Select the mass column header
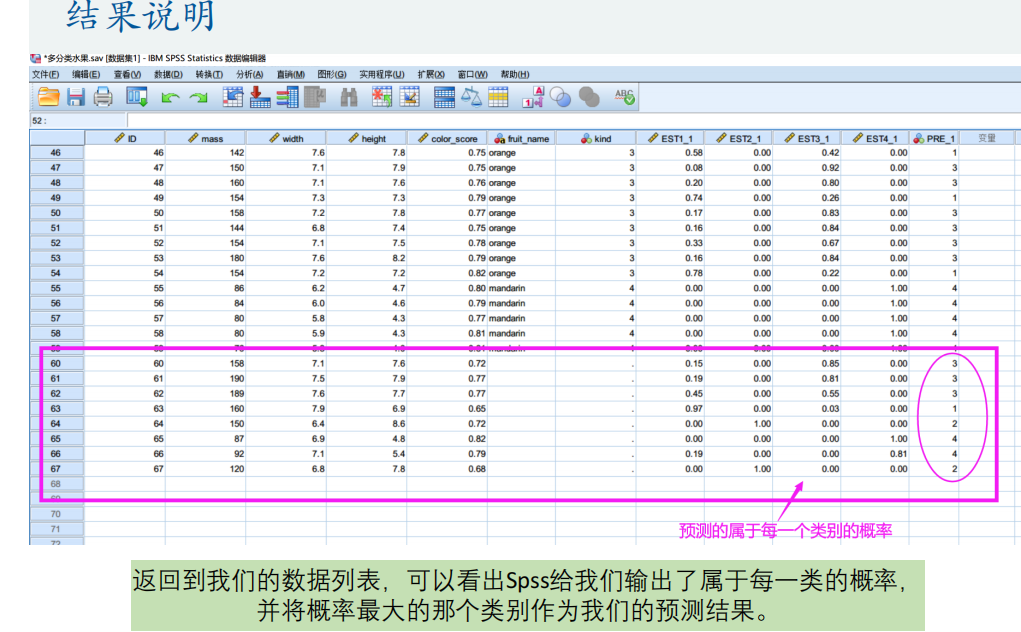Viewport: 1021px width, 632px height. pyautogui.click(x=206, y=138)
